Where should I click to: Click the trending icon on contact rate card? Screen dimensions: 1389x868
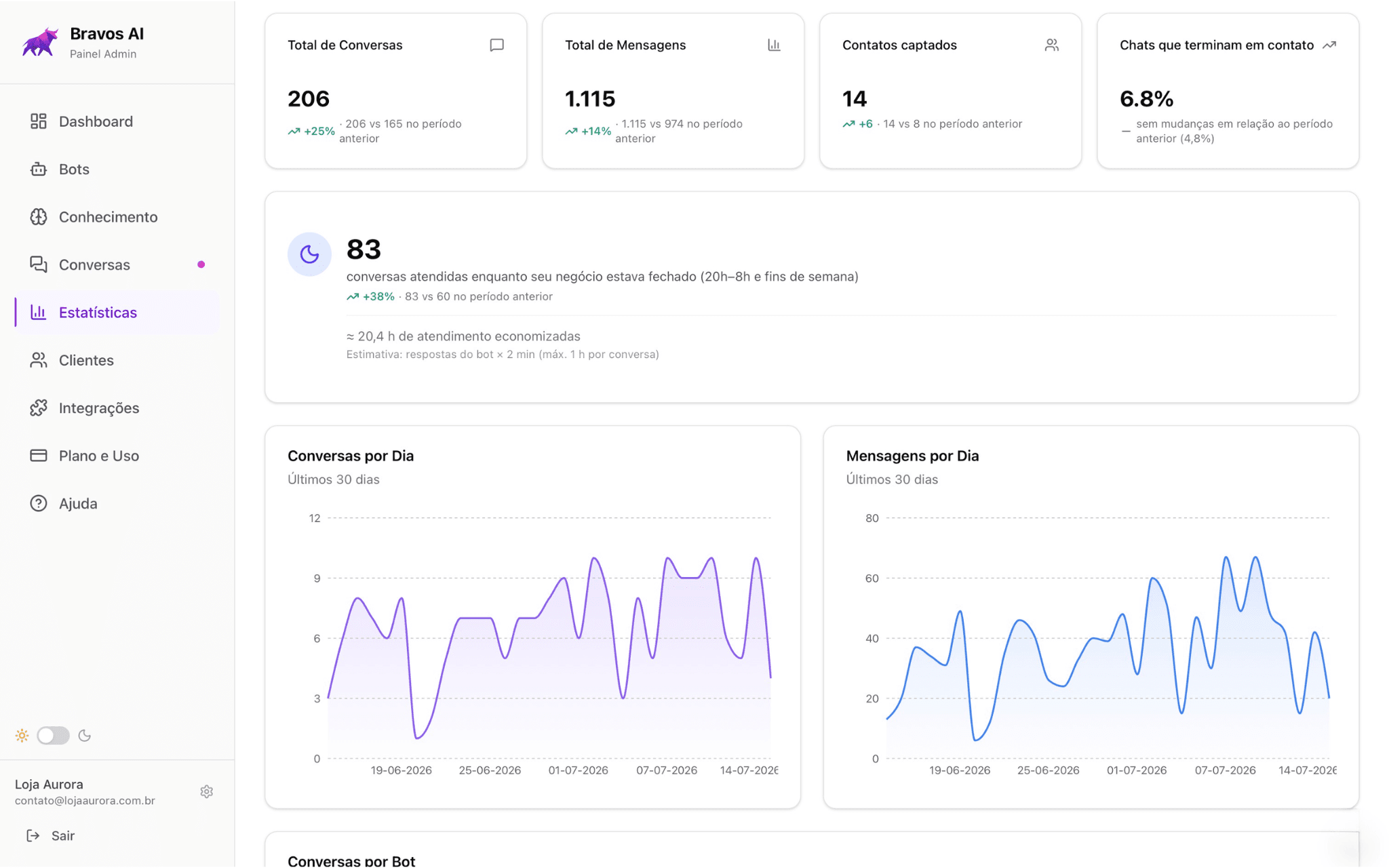(1329, 45)
